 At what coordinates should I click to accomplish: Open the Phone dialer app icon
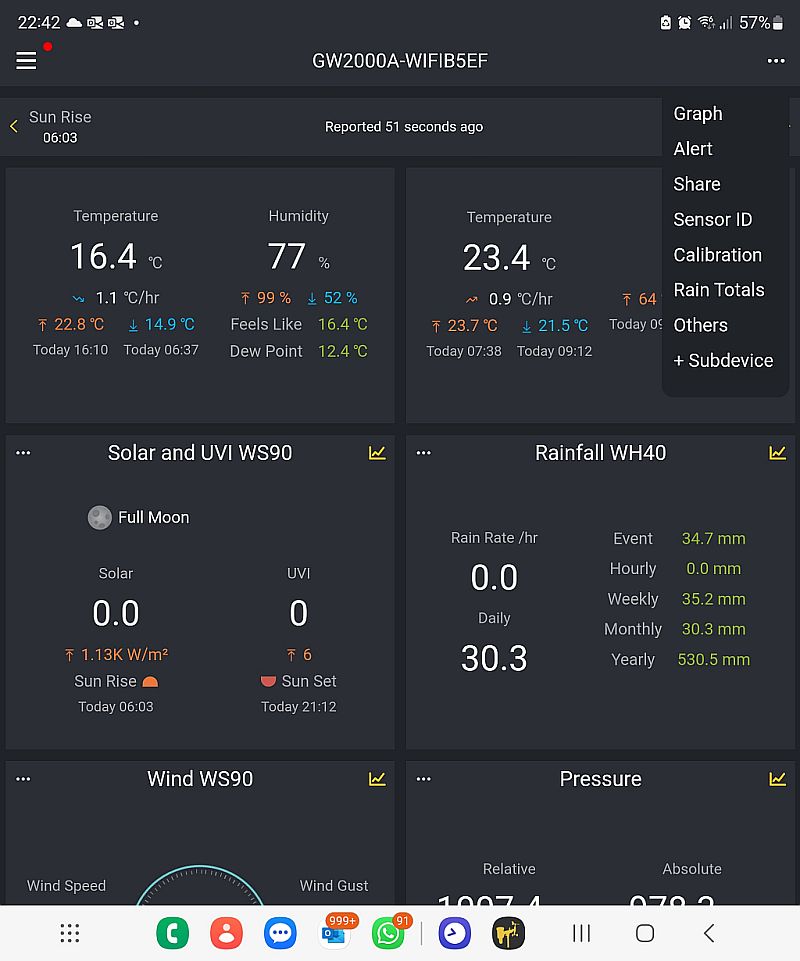tap(173, 933)
